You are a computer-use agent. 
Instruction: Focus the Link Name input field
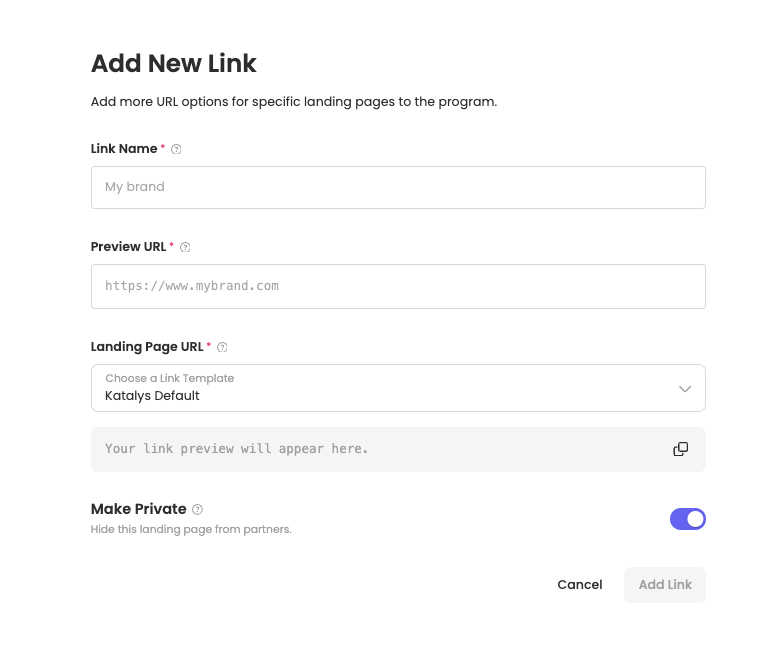click(398, 187)
